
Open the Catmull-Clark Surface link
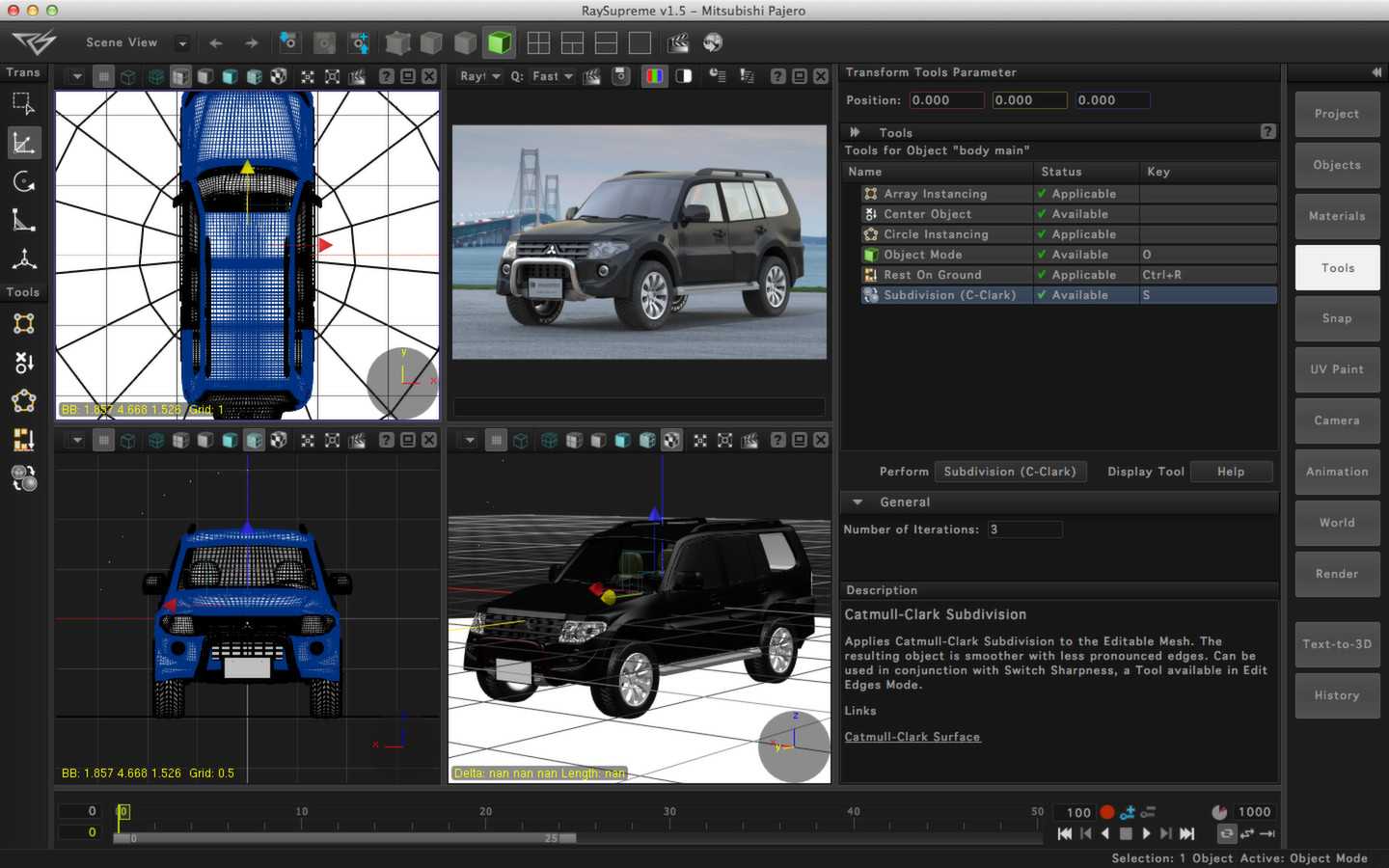pos(912,737)
